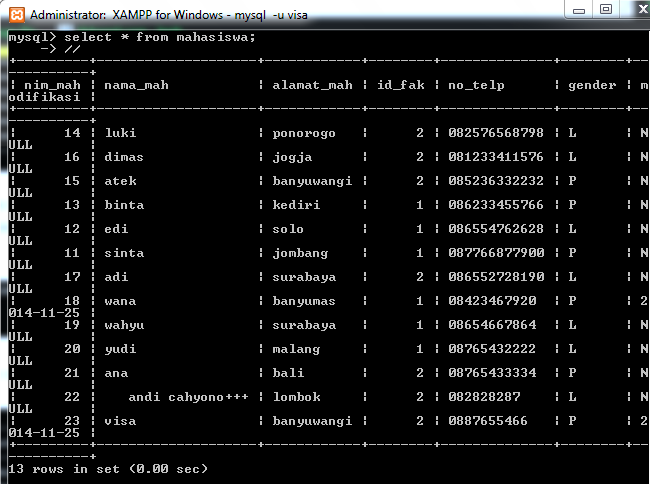Click the 'nim_mah' column header
The height and width of the screenshot is (484, 650).
point(52,85)
